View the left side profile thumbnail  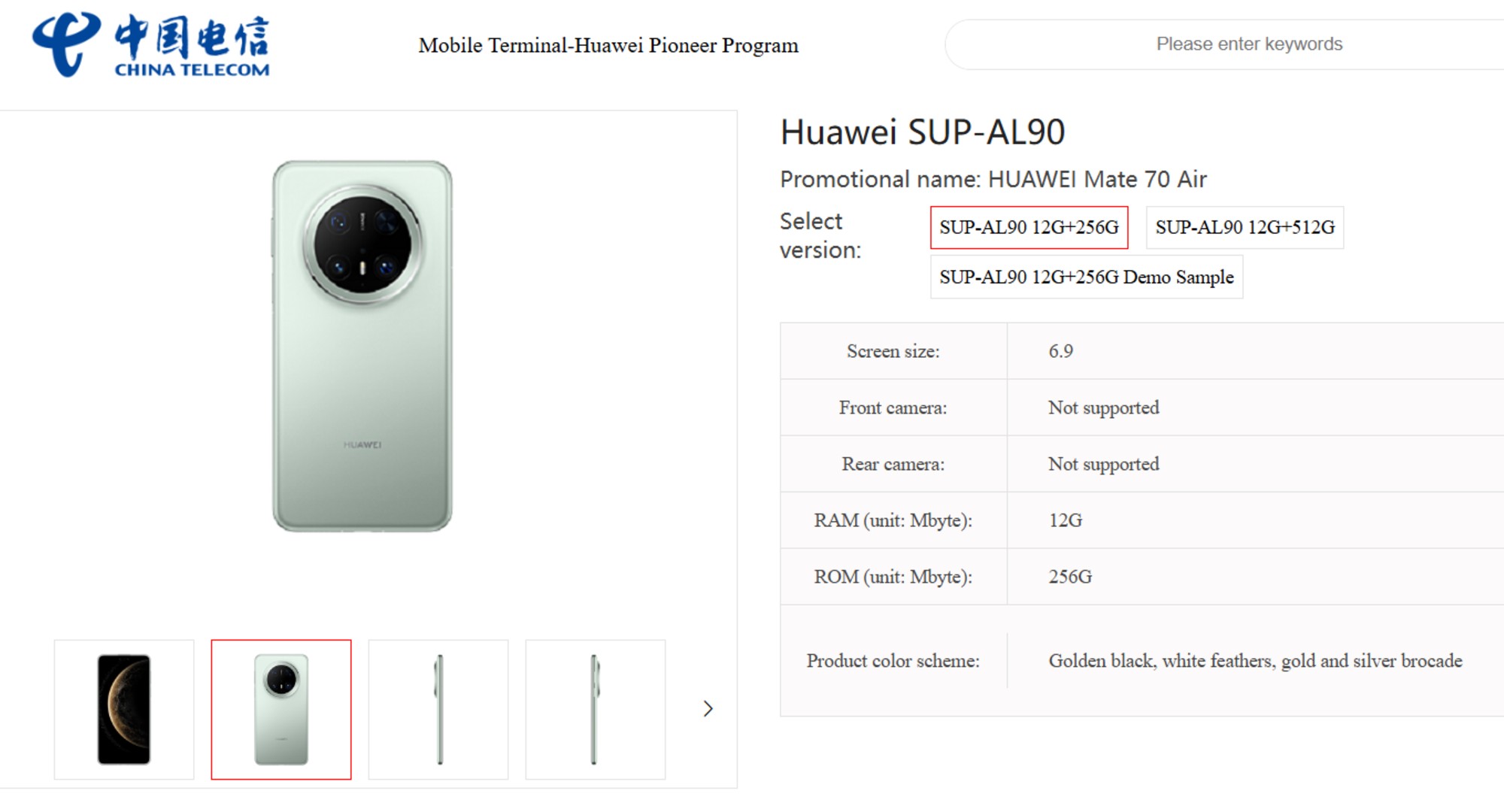click(x=438, y=709)
